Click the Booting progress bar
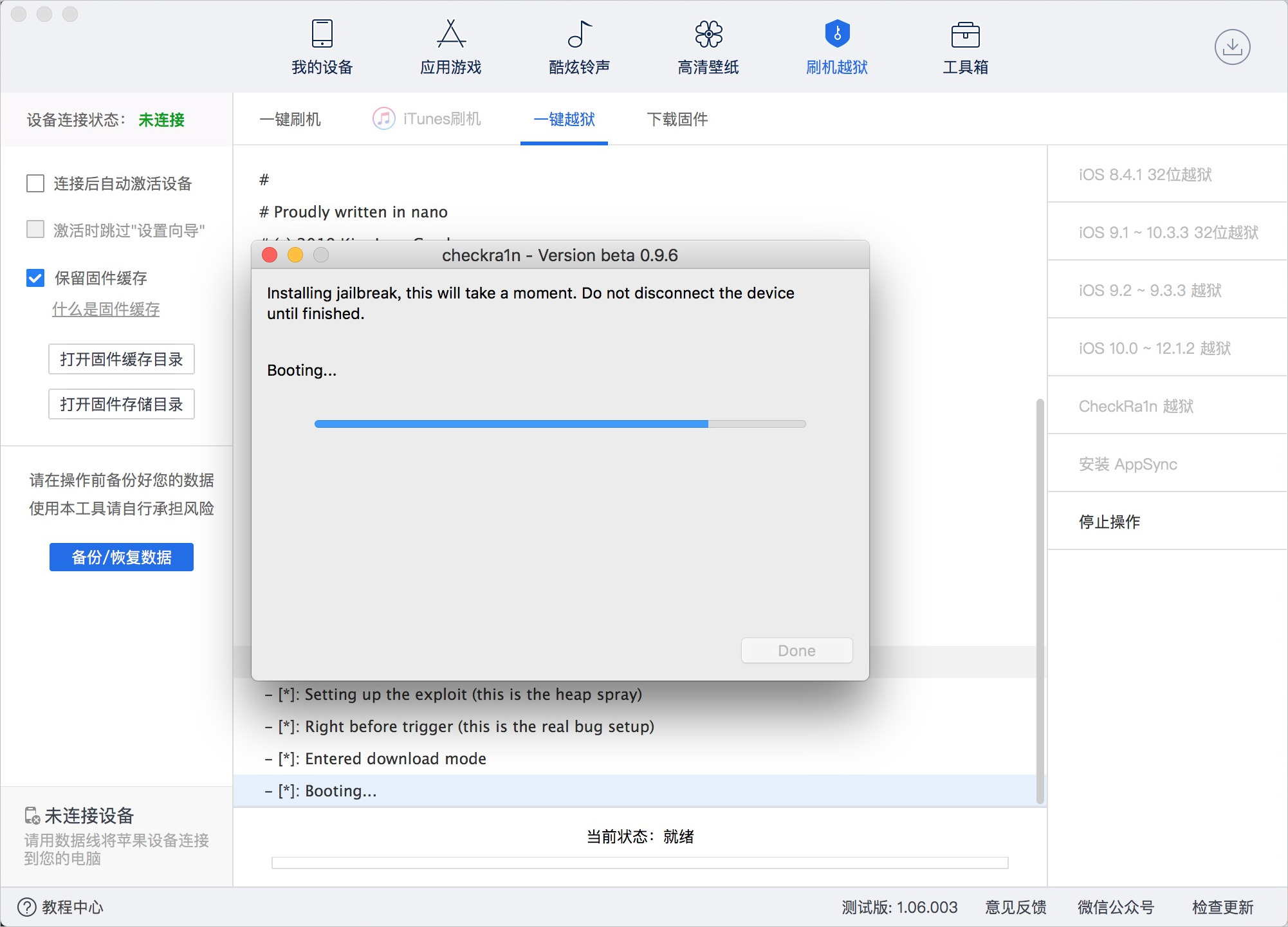 (560, 423)
